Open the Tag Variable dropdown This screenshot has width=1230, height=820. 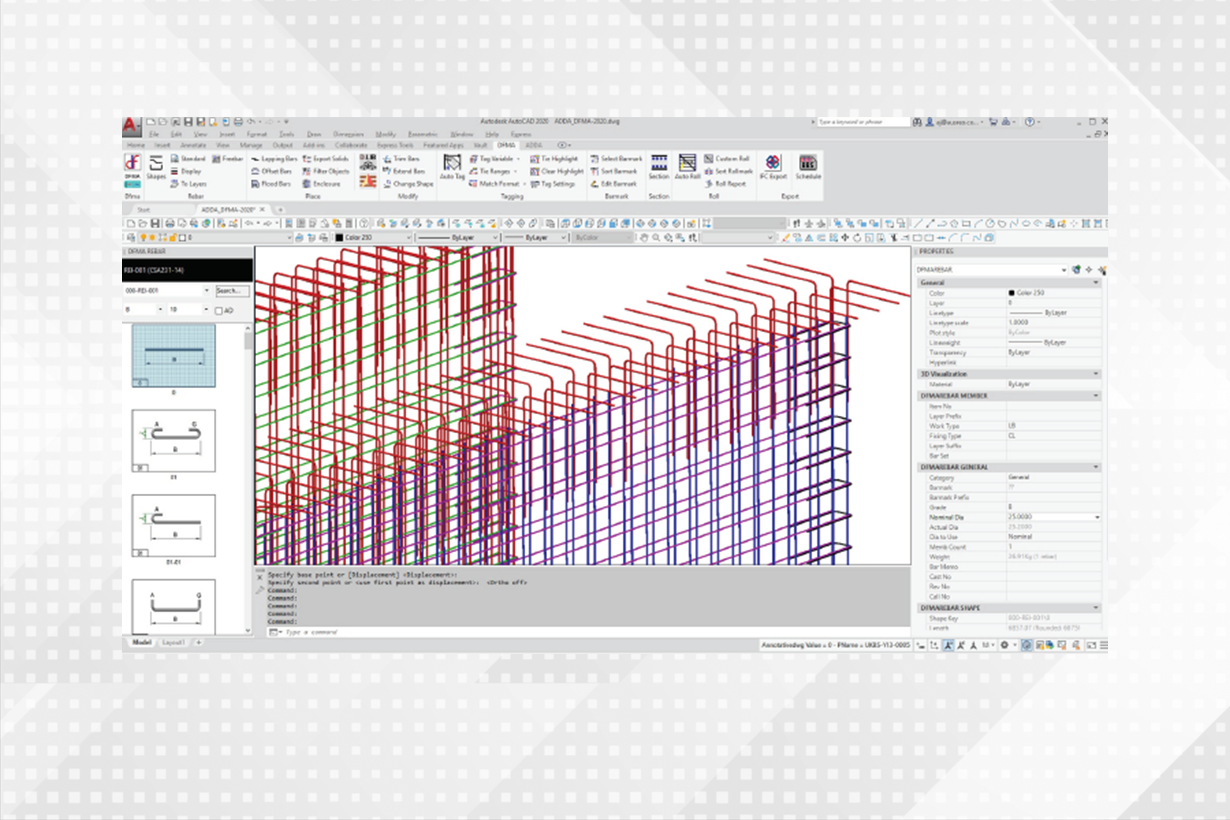[x=496, y=159]
